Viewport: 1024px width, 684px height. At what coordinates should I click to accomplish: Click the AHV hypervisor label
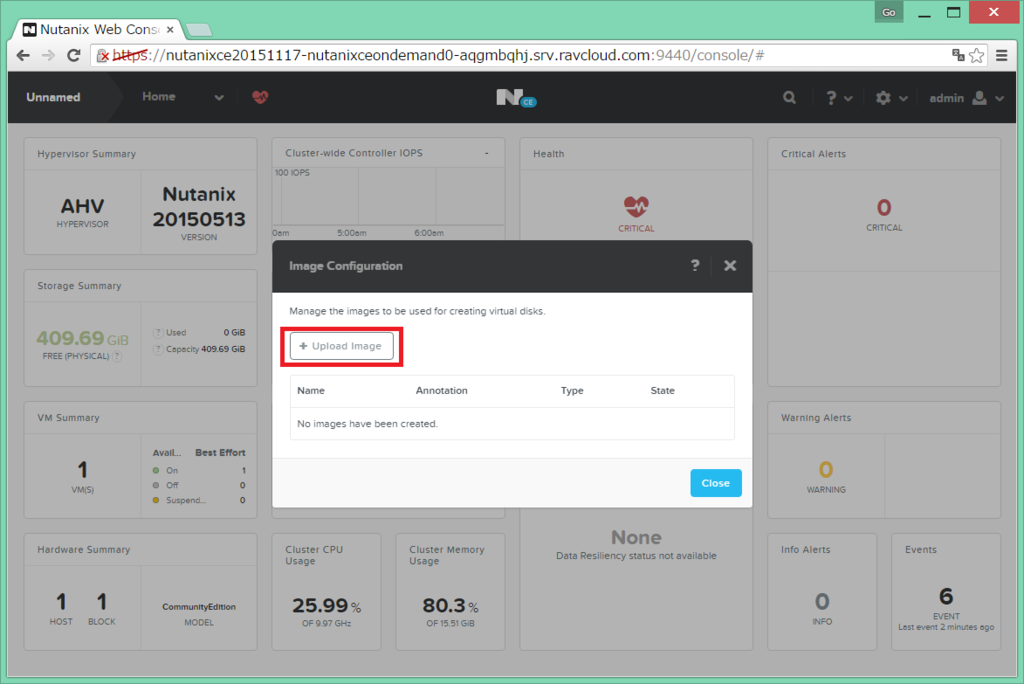(82, 206)
